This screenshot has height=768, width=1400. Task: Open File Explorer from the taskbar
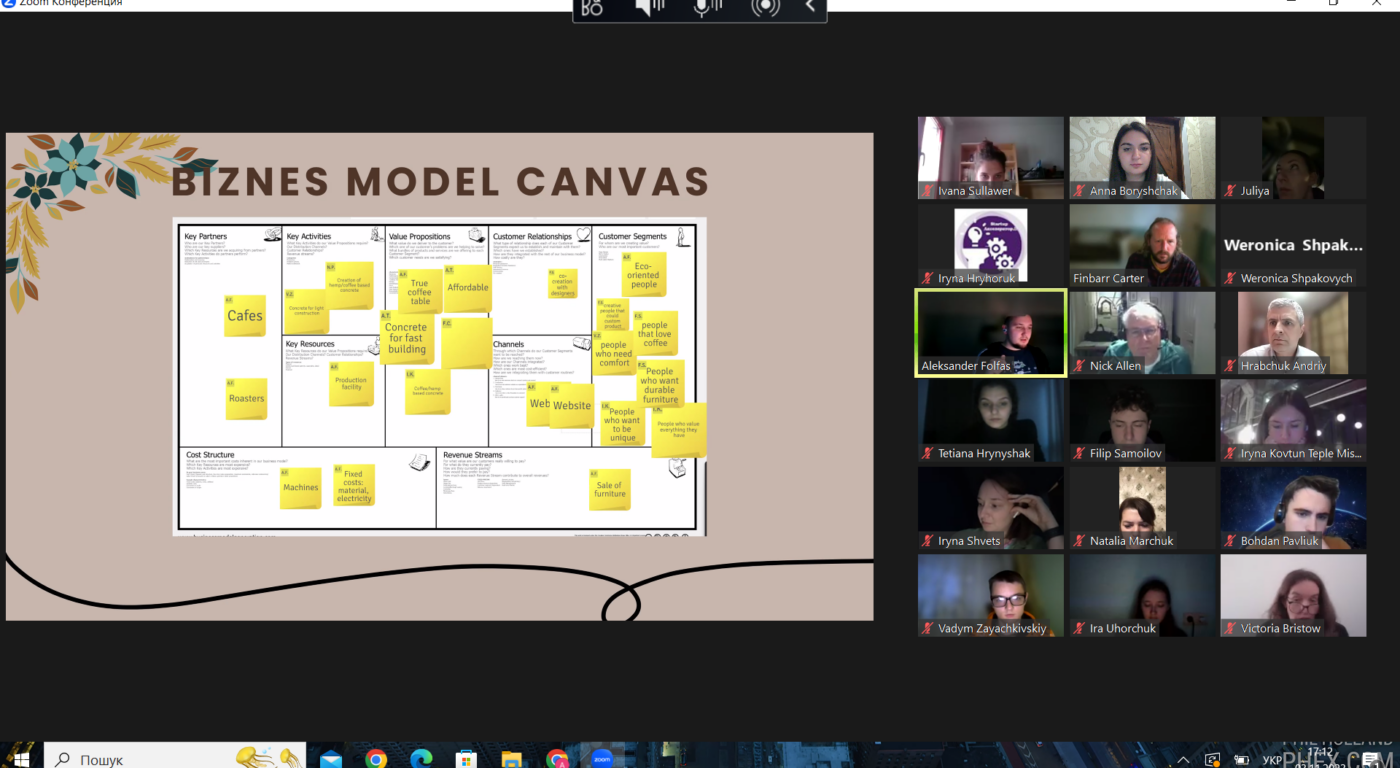coord(511,758)
